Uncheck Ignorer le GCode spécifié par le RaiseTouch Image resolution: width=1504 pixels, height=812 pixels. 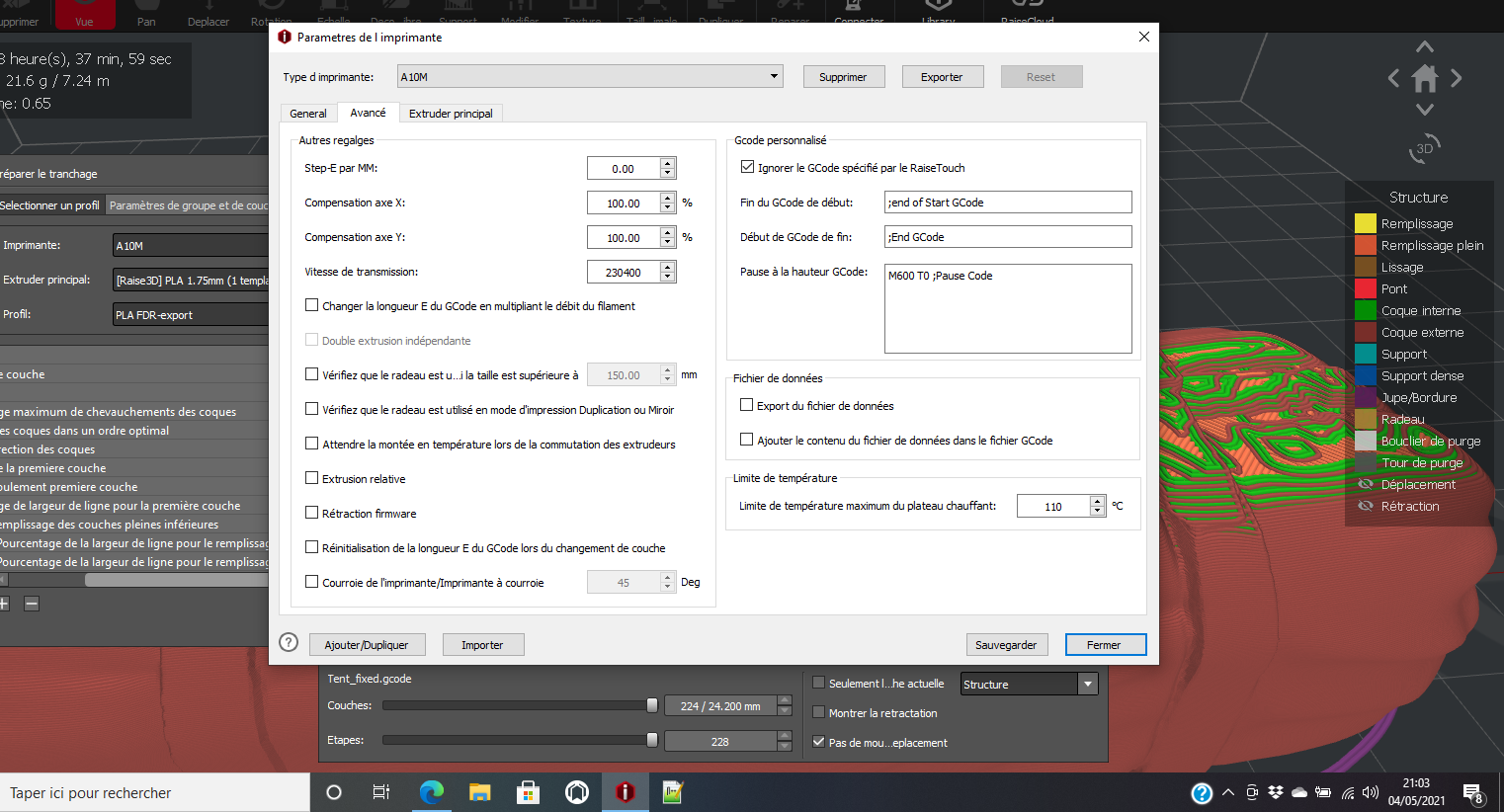point(747,167)
